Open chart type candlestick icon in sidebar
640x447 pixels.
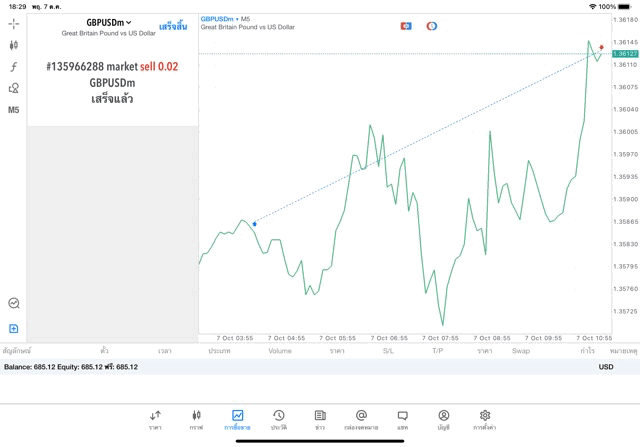point(13,45)
